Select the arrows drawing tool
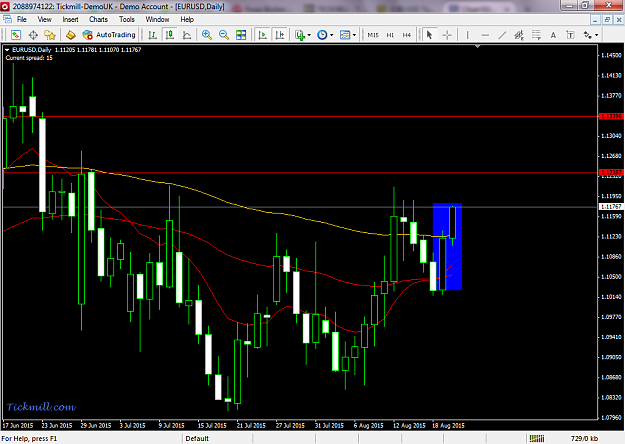Image resolution: width=625 pixels, height=444 pixels. (588, 35)
